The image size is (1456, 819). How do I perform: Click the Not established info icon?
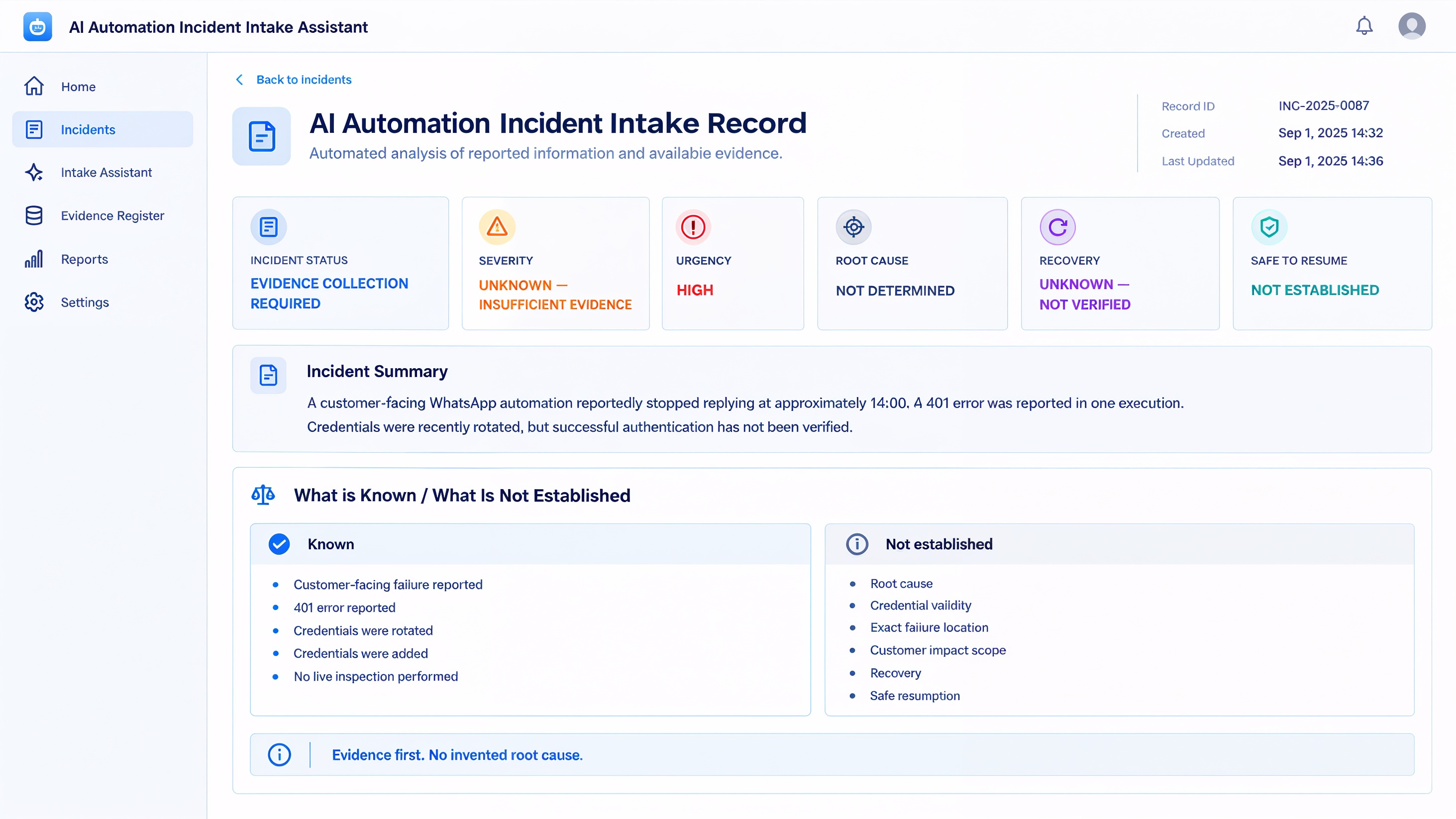pyautogui.click(x=857, y=544)
